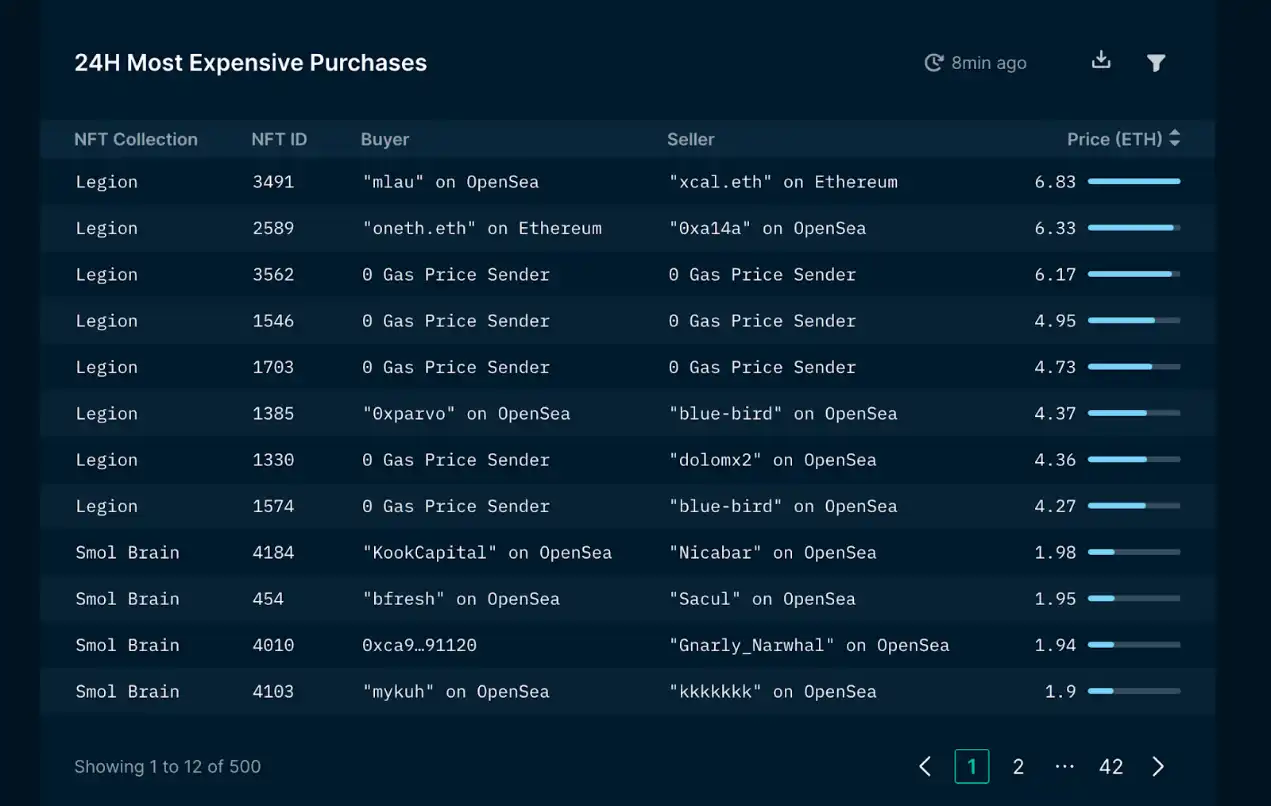Click NFT ID 4184
This screenshot has width=1271, height=806.
click(x=273, y=552)
